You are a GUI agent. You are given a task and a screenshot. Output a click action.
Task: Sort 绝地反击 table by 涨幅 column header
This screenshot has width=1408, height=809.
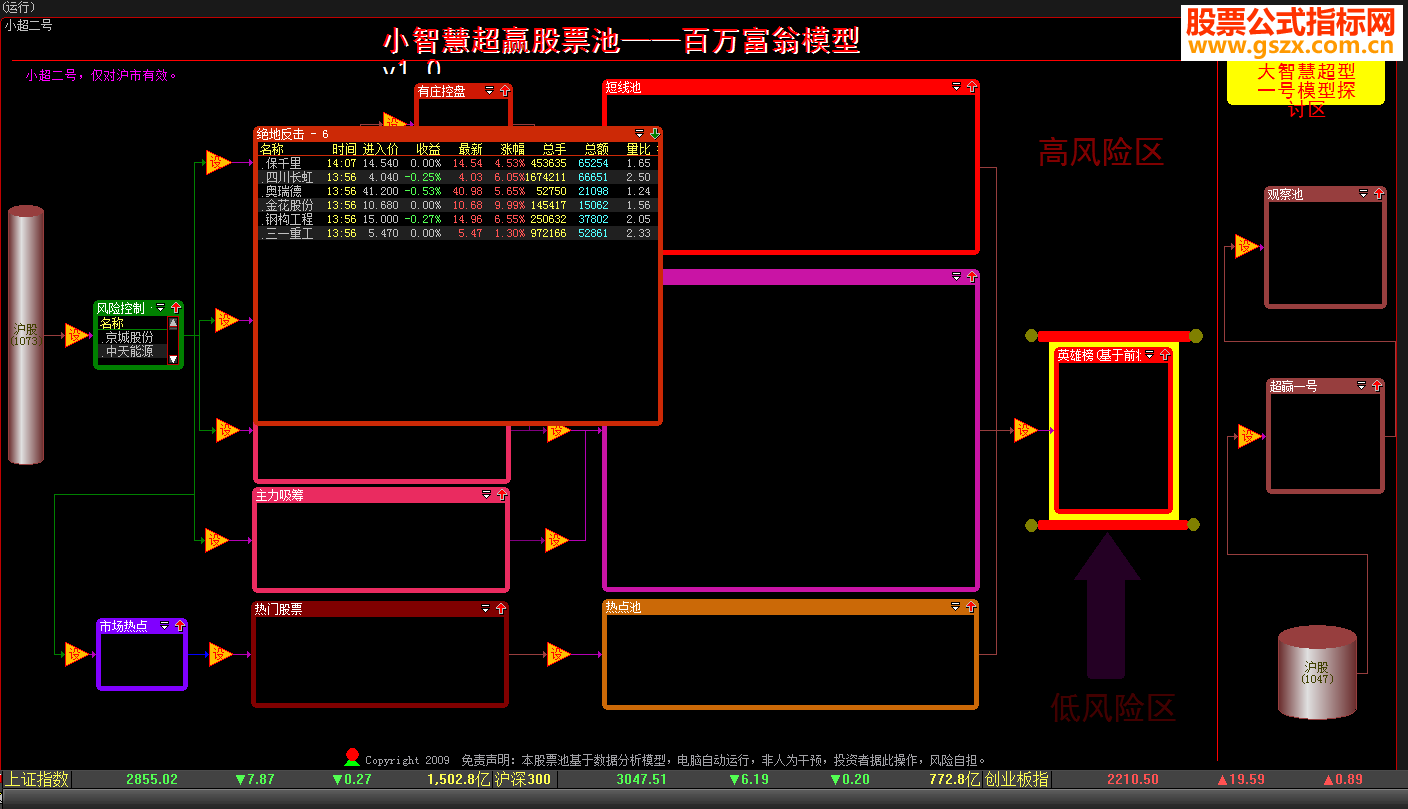click(512, 149)
